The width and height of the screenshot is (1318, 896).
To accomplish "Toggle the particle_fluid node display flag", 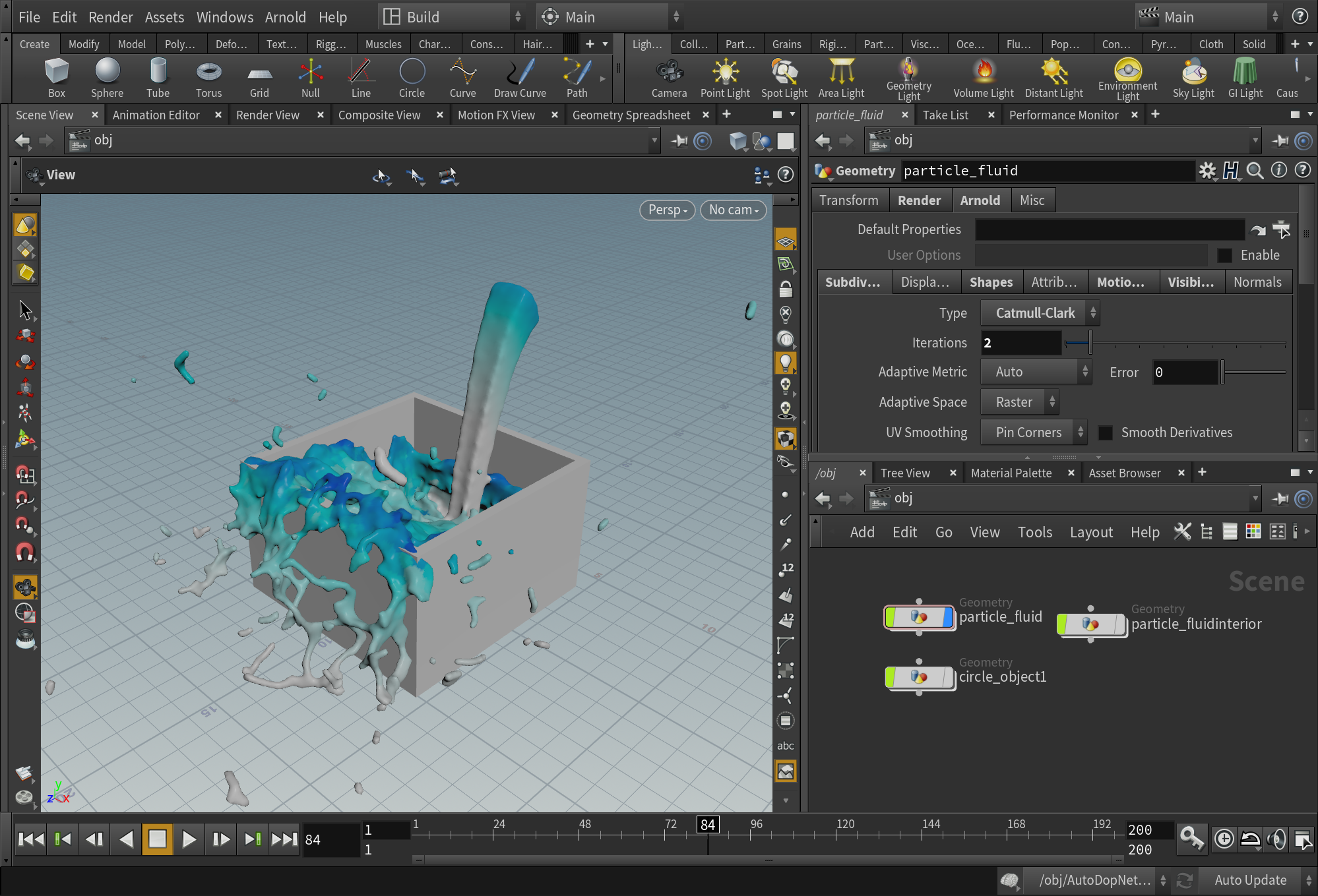I will click(948, 617).
